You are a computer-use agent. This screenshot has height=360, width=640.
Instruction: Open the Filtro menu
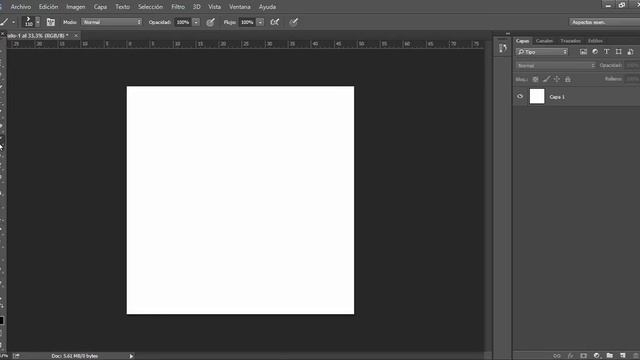point(178,7)
